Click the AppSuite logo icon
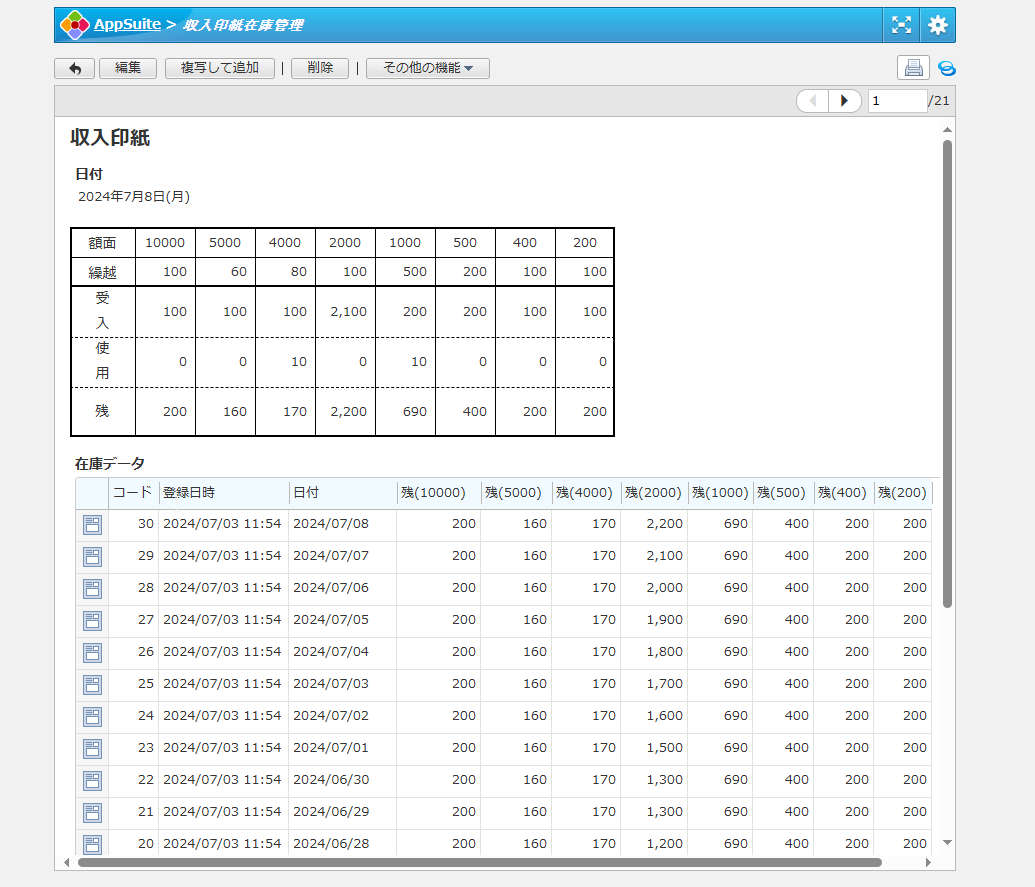Screen dimensions: 1035x887 tap(74, 25)
